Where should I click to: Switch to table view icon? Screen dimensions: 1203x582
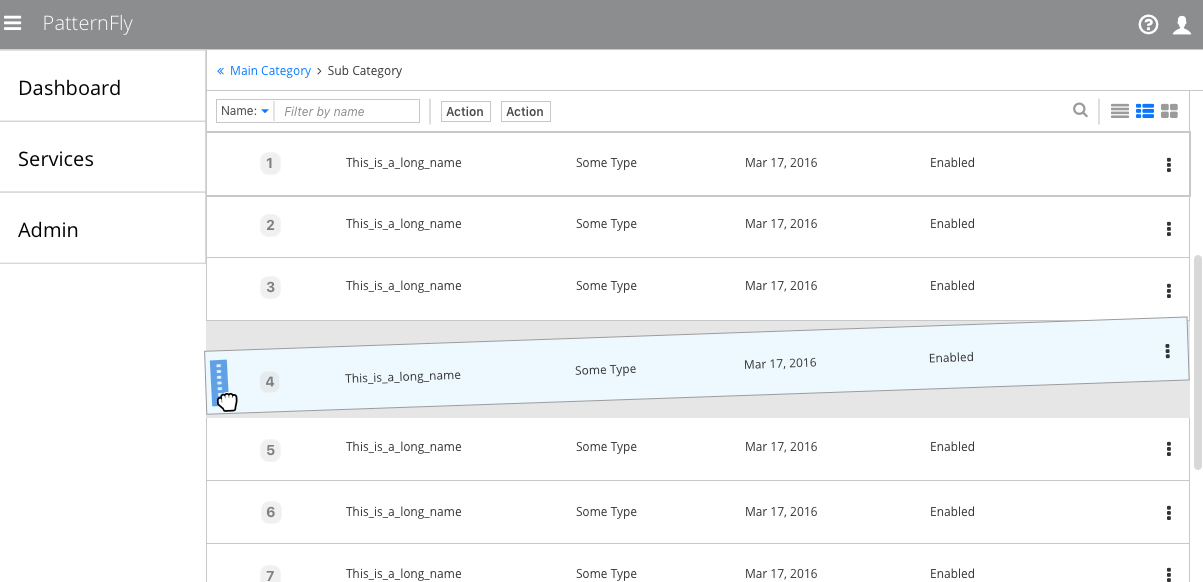[x=1120, y=111]
